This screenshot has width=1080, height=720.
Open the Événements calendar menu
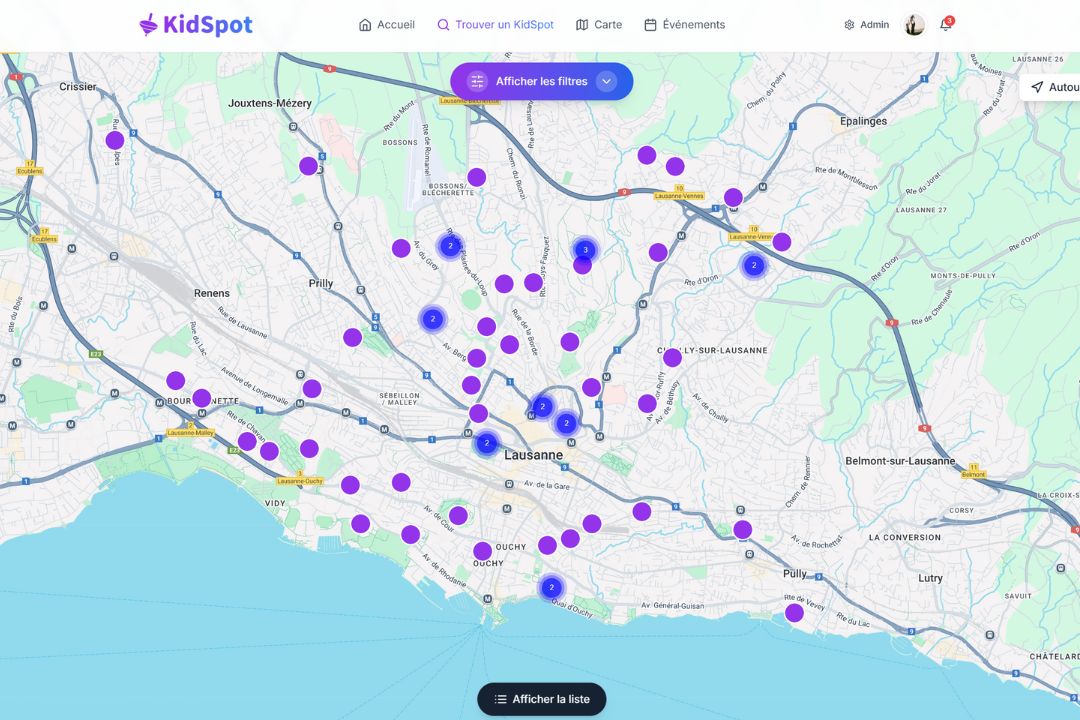[x=684, y=25]
